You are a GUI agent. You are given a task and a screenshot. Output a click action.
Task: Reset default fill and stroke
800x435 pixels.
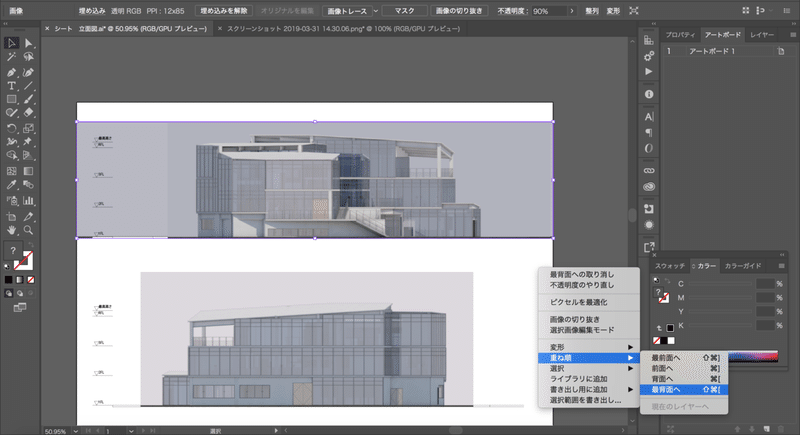[7, 266]
